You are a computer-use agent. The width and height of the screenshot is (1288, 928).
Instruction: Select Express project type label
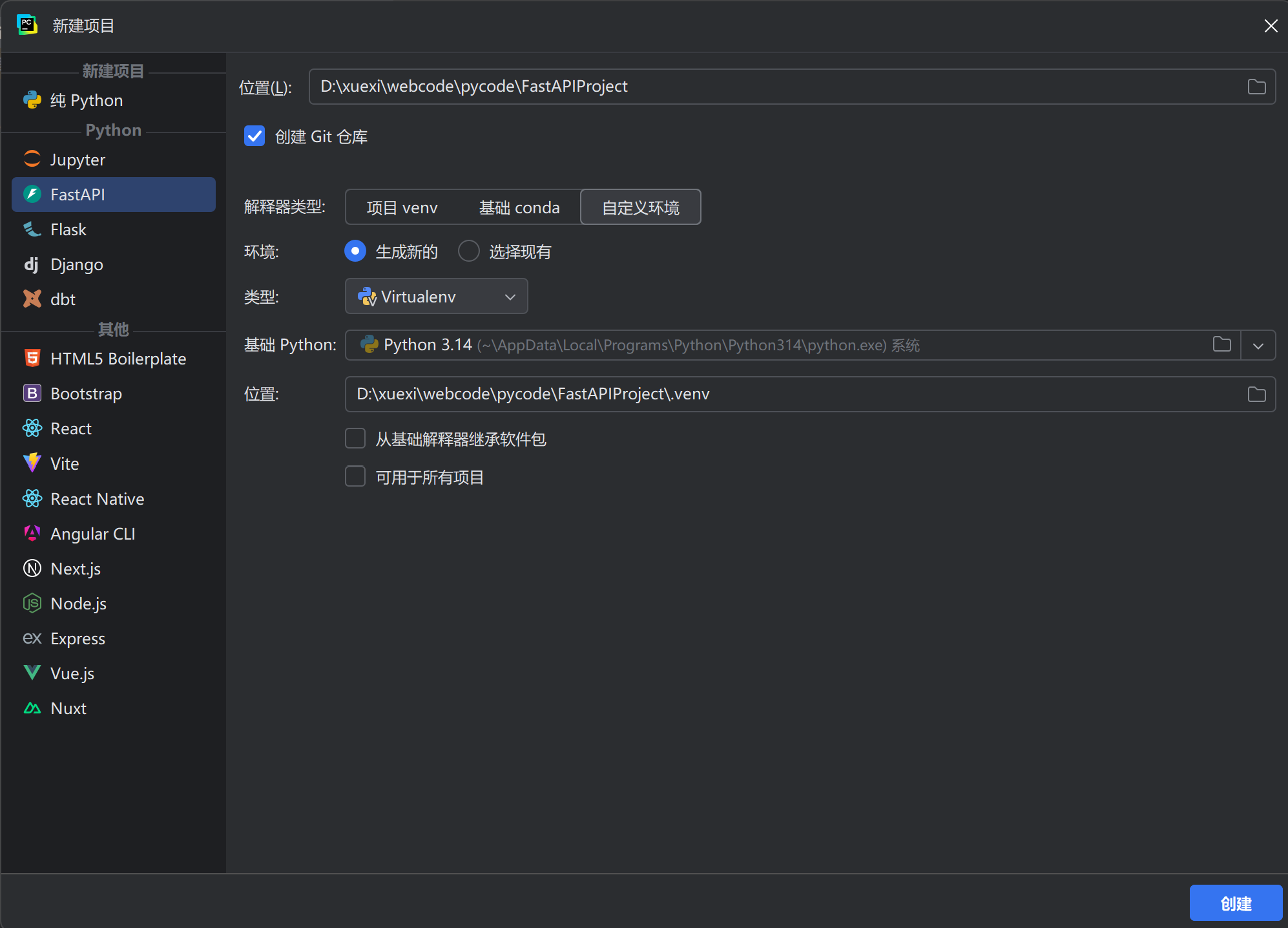[78, 638]
